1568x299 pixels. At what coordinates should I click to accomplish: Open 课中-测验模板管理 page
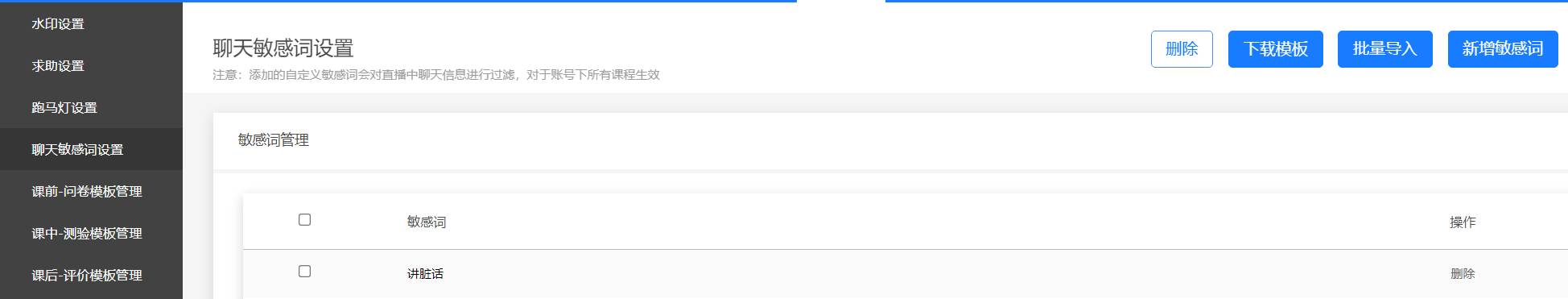87,234
